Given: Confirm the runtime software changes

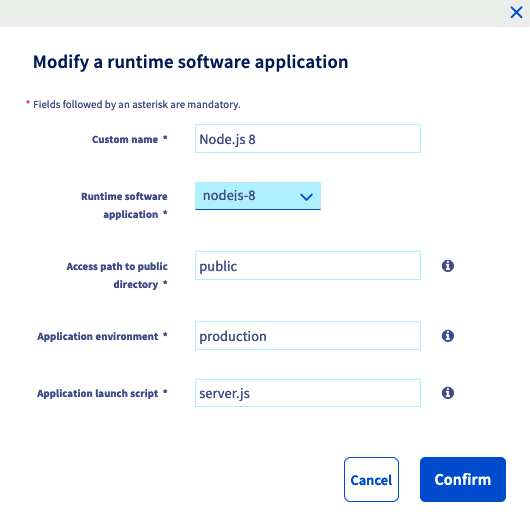Looking at the screenshot, I should click(x=463, y=479).
